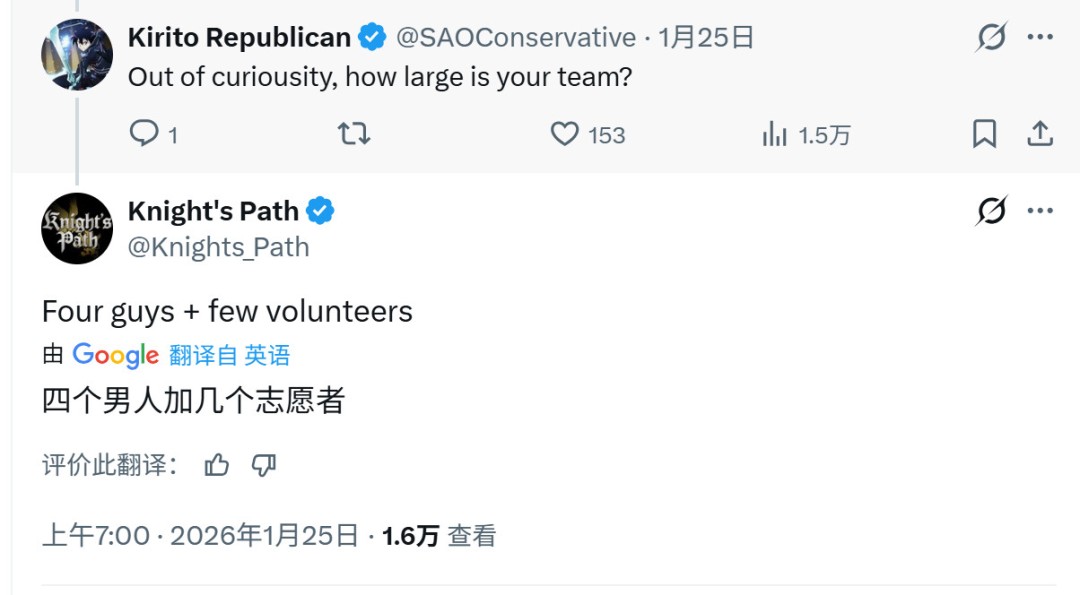The image size is (1080, 595).
Task: Open the @Knights_Path handle link
Action: 219,246
